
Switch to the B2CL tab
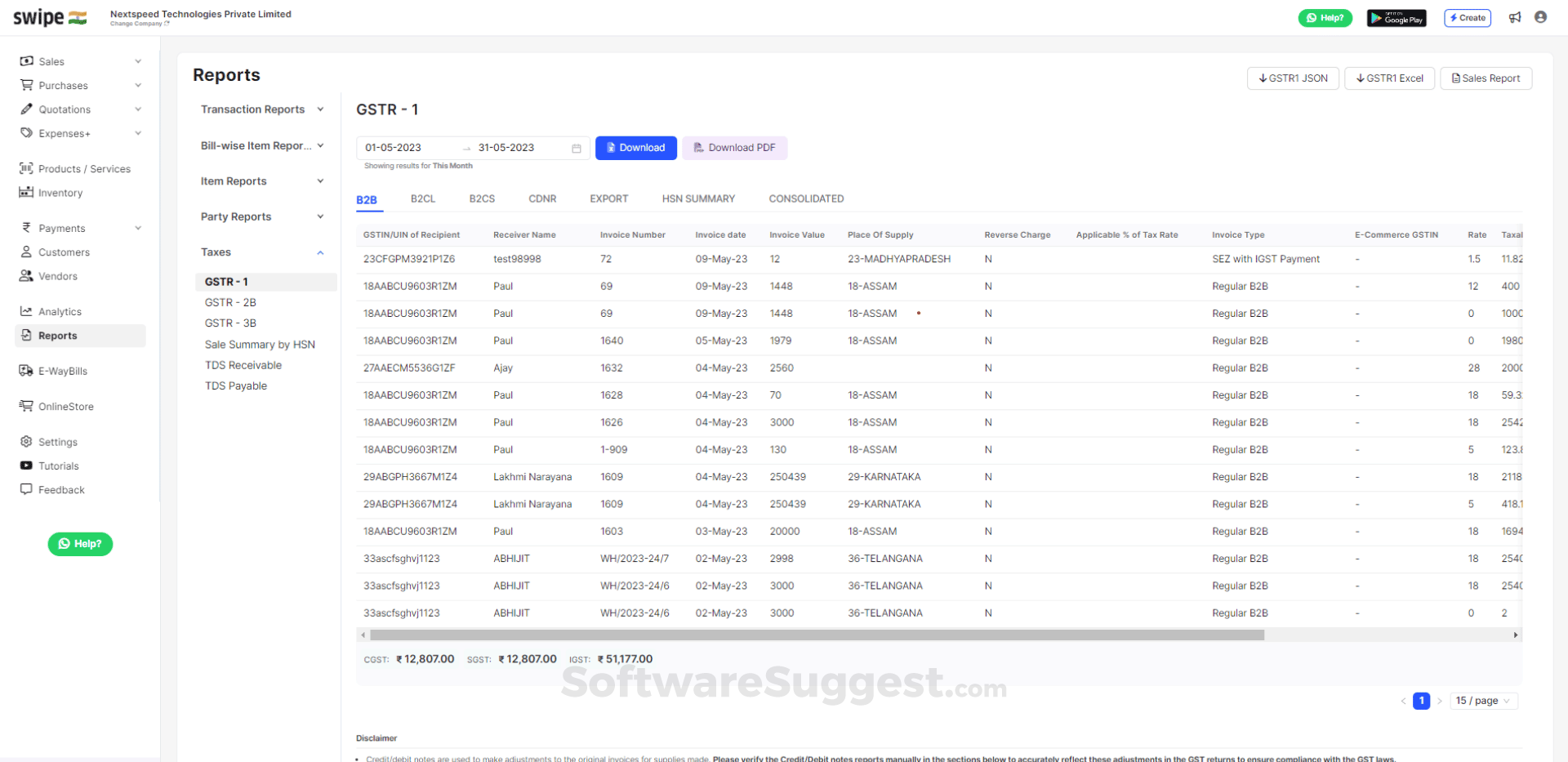[423, 198]
